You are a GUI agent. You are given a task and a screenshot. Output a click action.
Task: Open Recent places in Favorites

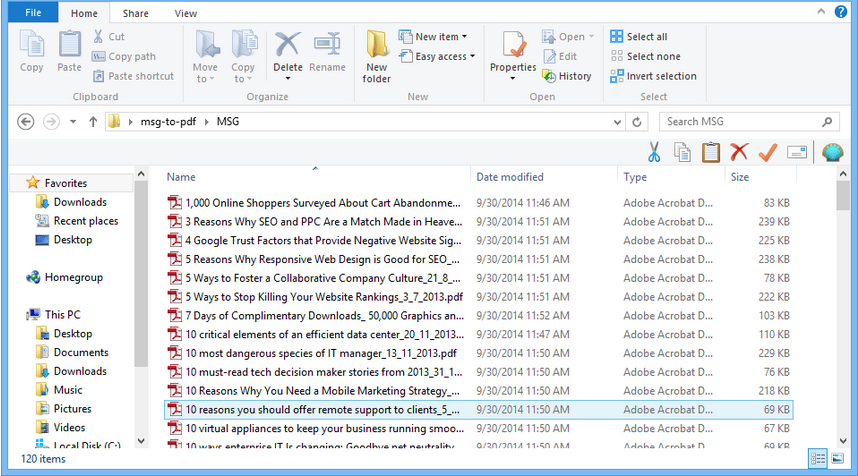pyautogui.click(x=85, y=221)
